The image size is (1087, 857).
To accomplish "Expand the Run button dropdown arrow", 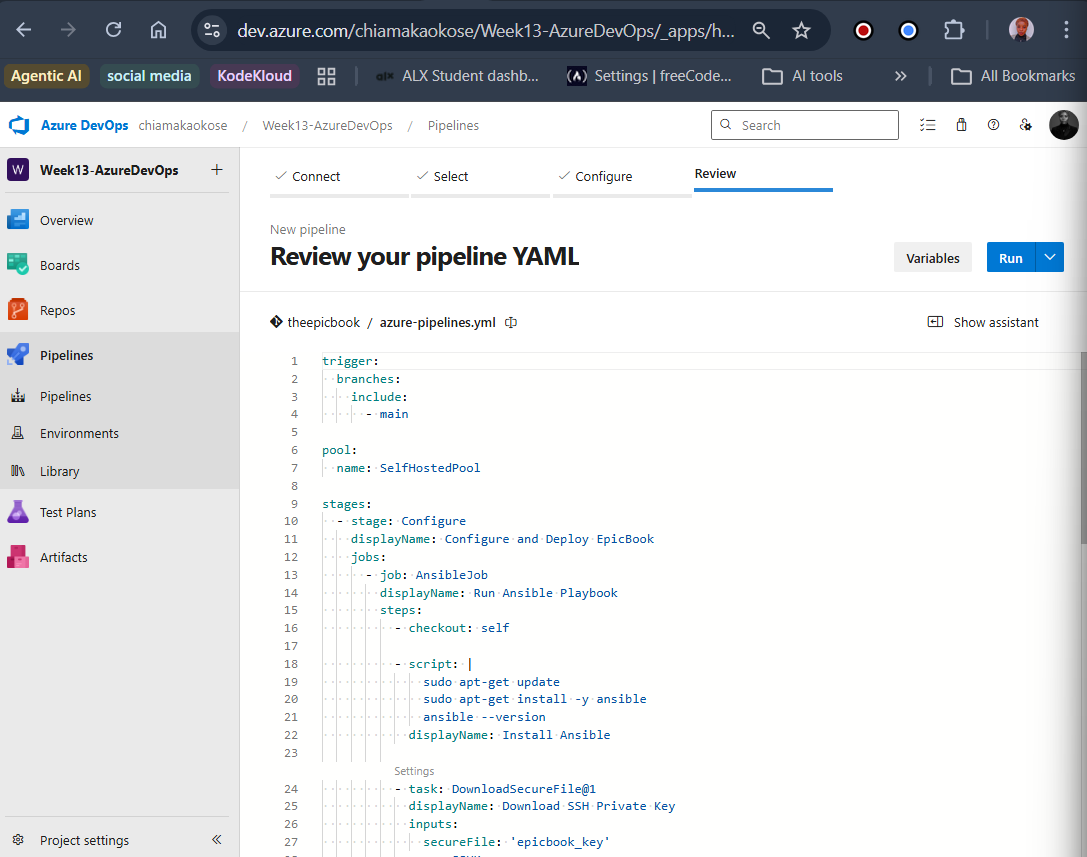I will pyautogui.click(x=1050, y=257).
